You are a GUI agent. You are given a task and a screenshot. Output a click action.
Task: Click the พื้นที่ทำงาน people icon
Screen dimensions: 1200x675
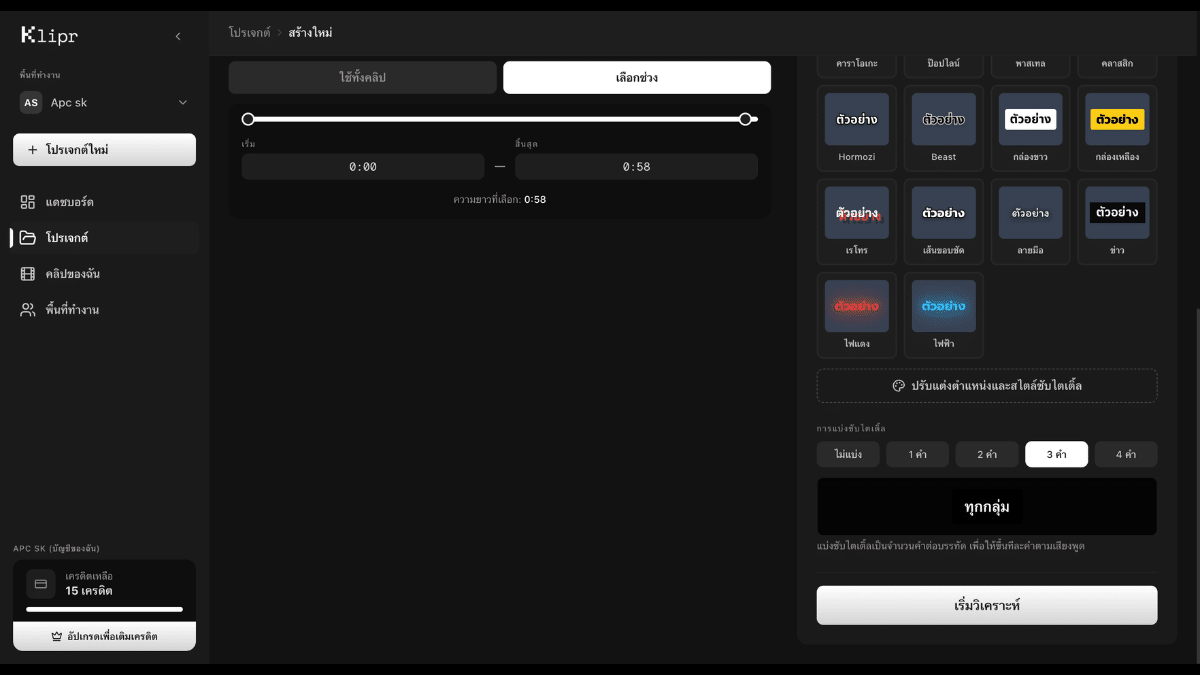[x=28, y=310]
